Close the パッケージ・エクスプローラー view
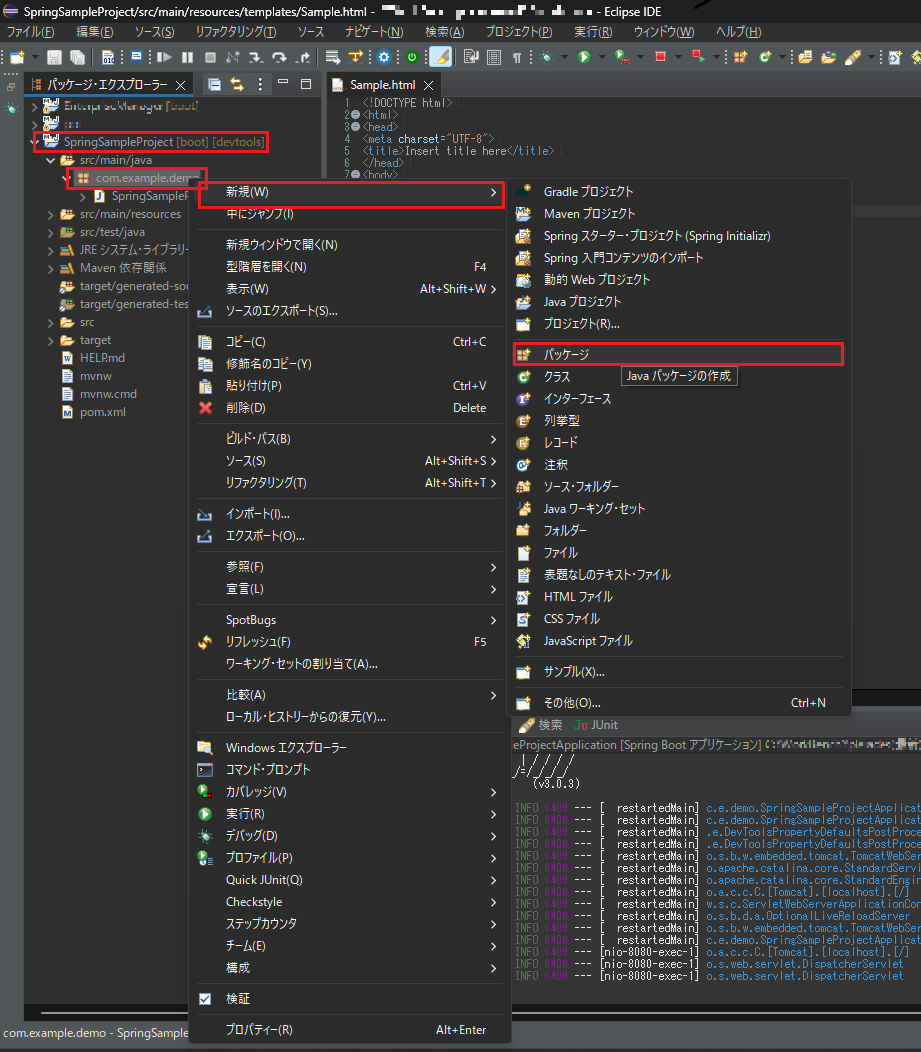Viewport: 921px width, 1052px height. coord(180,85)
